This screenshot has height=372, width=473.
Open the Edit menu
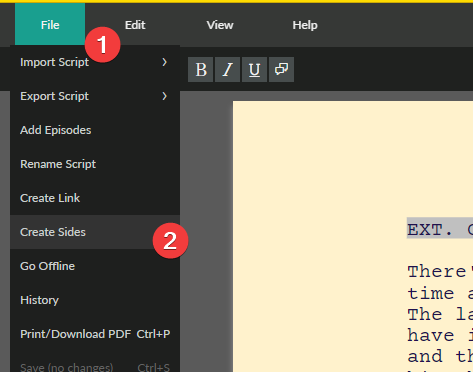(135, 25)
